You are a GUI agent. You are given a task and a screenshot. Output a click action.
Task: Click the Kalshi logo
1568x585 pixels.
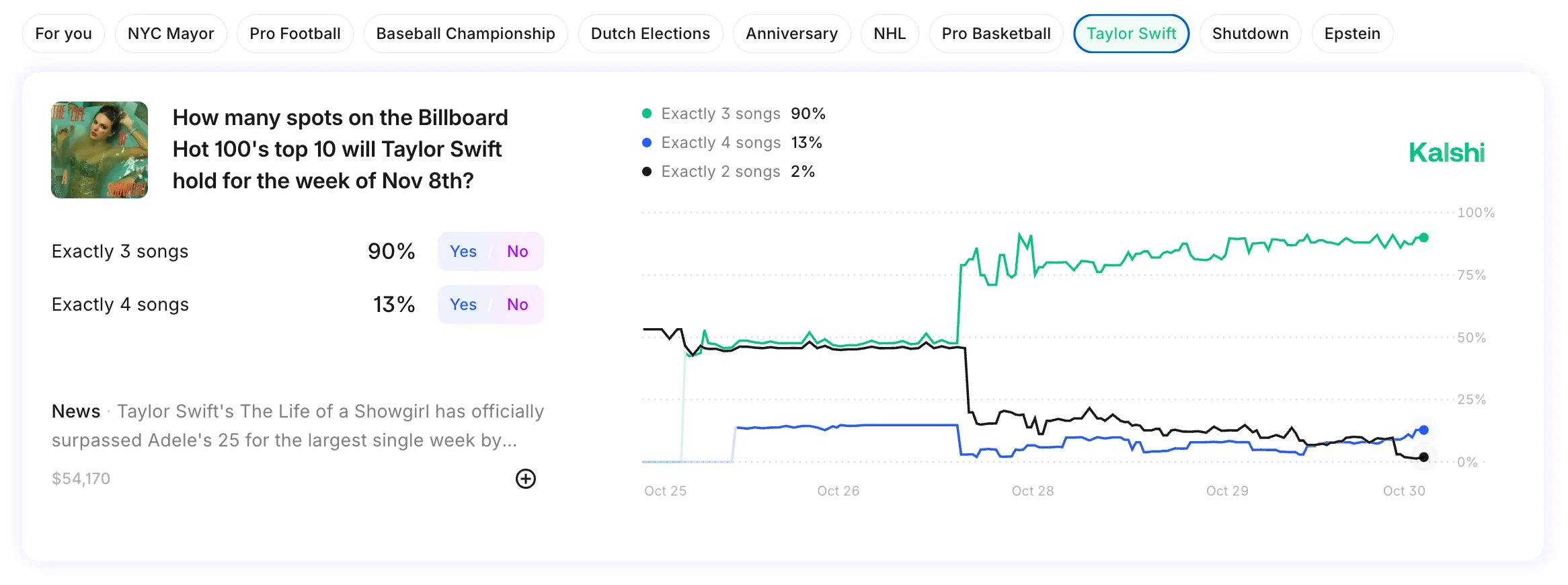tap(1447, 153)
